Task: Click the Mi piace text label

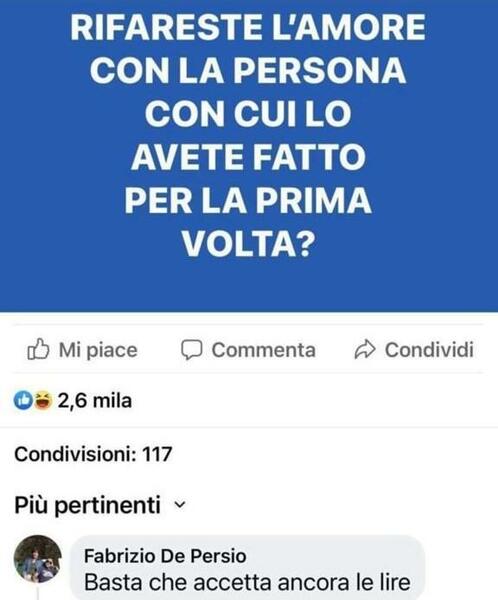Action: click(x=98, y=350)
